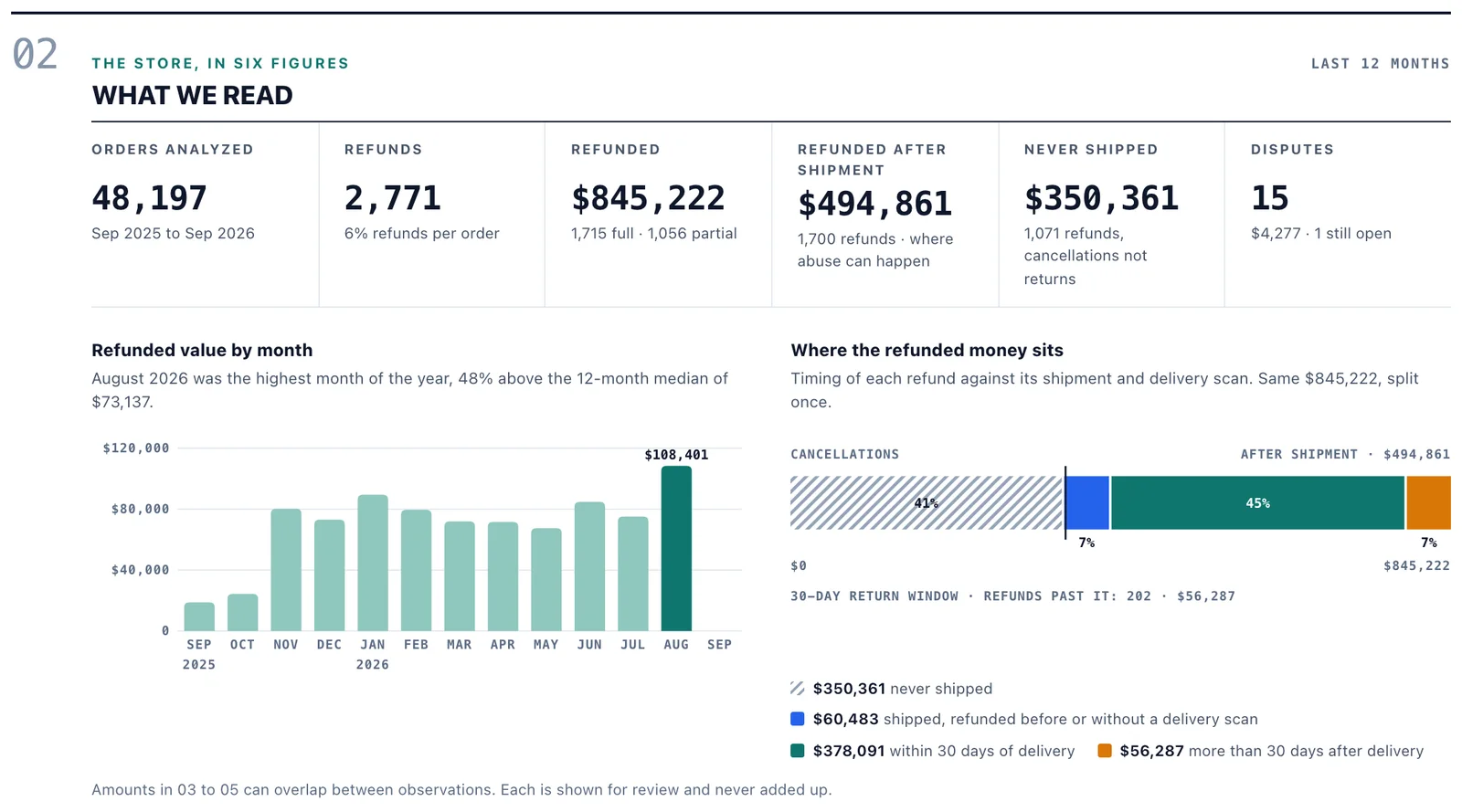Screen dimensions: 1462x812
Task: Select the FEB bar in chart
Action: tap(416, 571)
